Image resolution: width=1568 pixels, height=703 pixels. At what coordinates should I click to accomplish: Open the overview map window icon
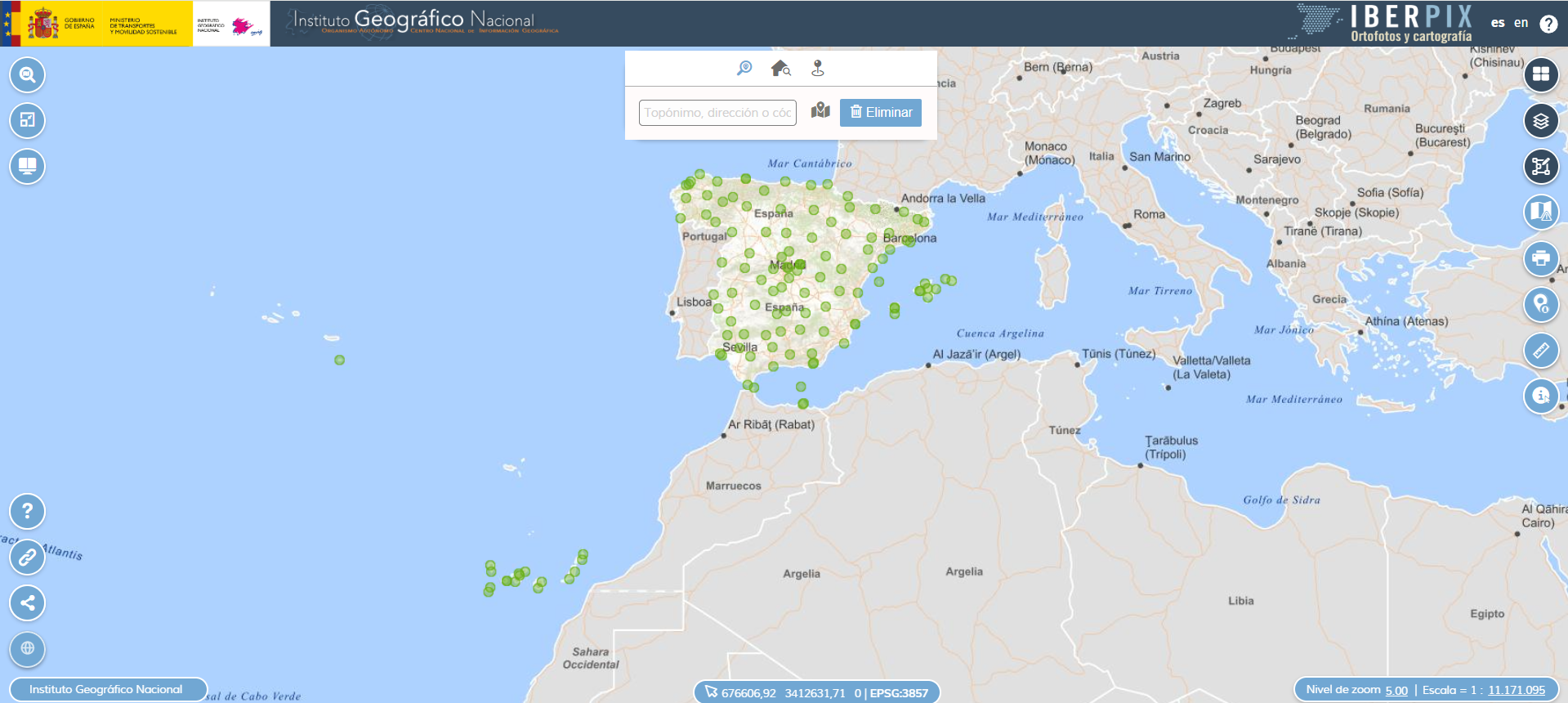[x=27, y=121]
